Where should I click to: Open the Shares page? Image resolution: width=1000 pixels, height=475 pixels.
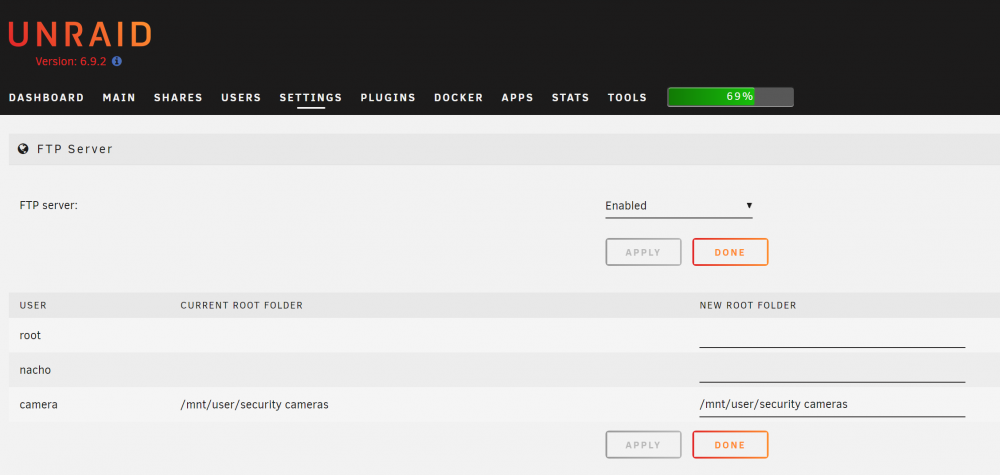coord(178,98)
